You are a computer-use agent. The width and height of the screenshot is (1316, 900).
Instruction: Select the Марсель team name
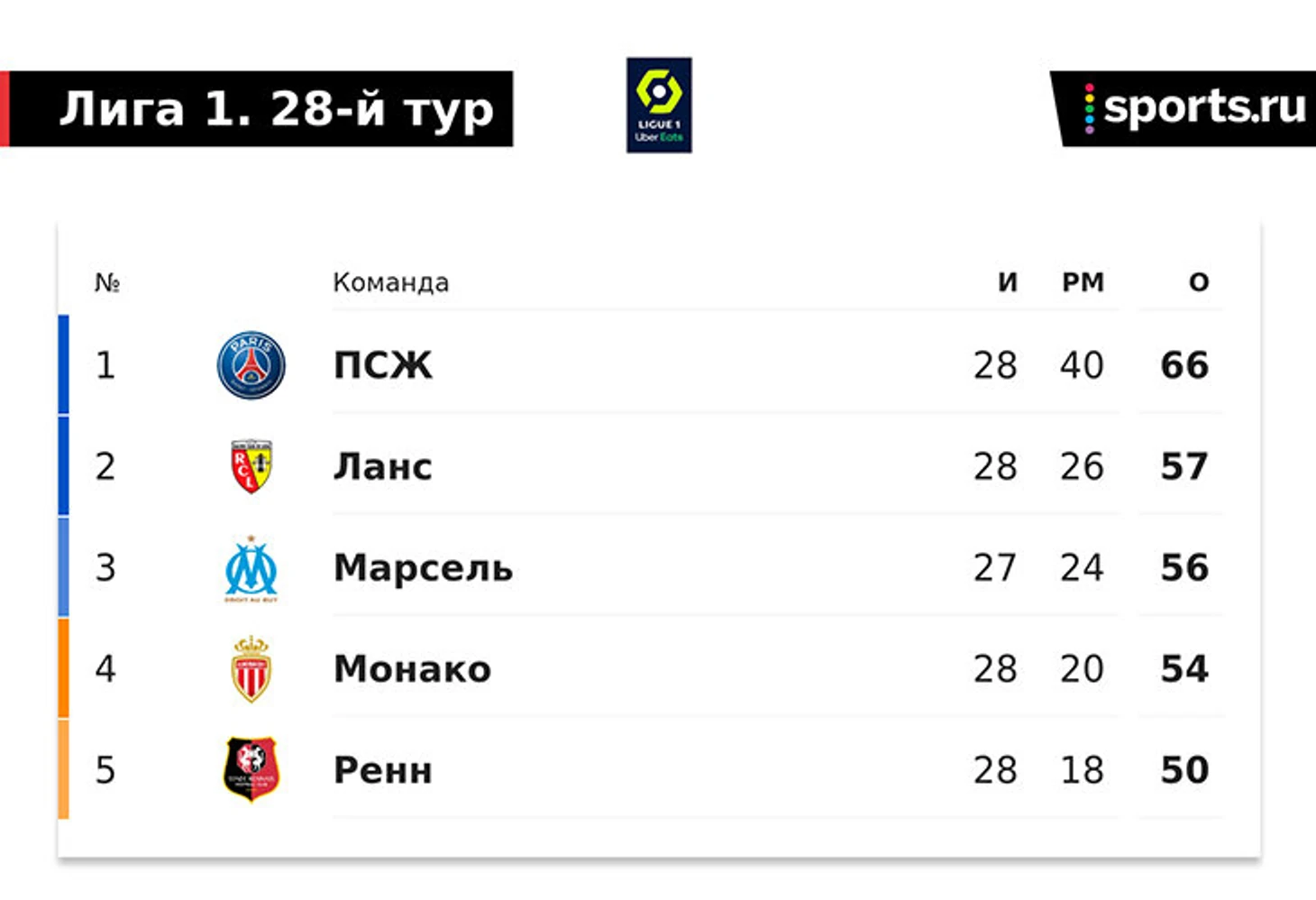(423, 568)
